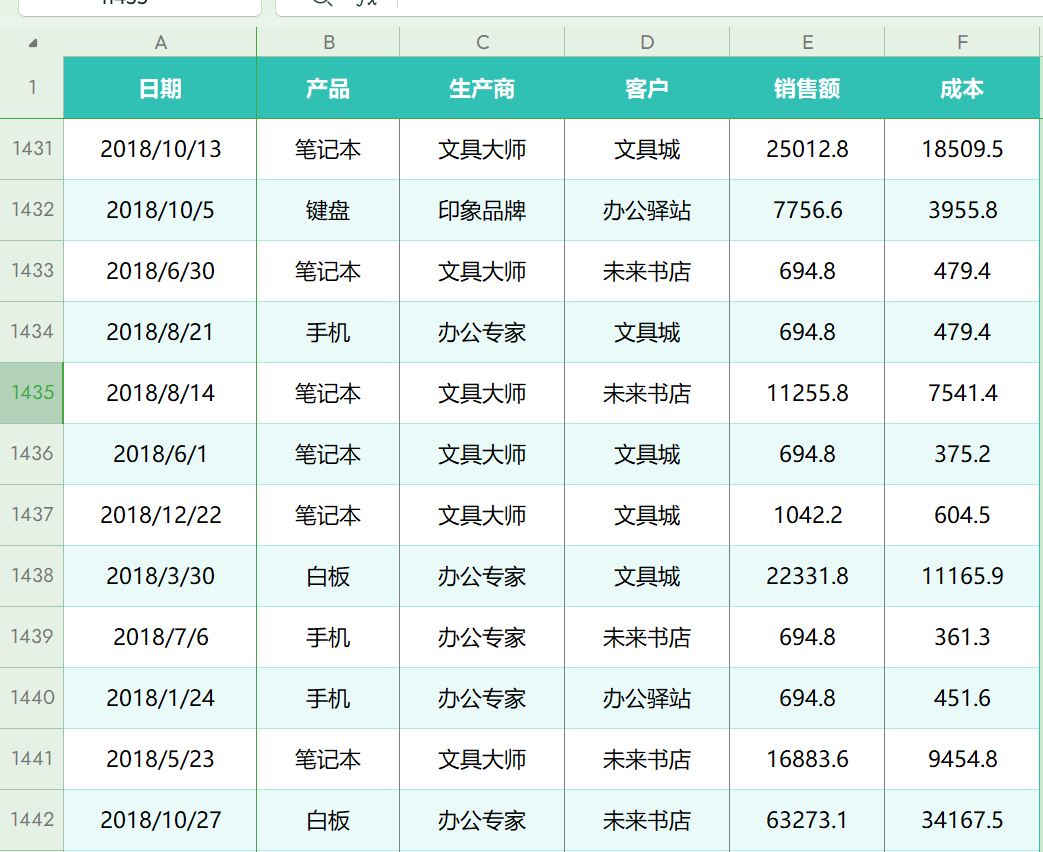Select column B header
Image resolution: width=1043 pixels, height=852 pixels.
tap(328, 43)
